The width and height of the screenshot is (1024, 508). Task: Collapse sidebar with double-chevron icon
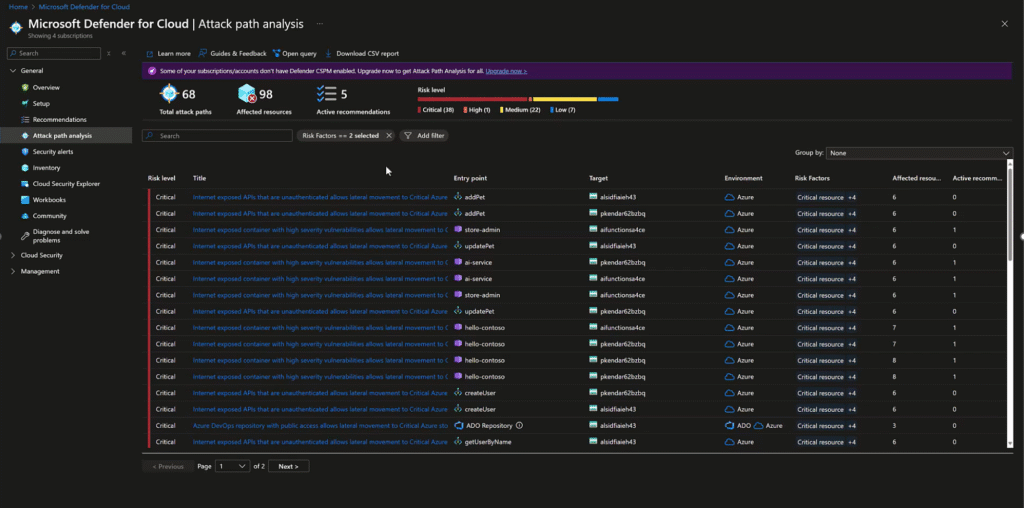tap(123, 53)
